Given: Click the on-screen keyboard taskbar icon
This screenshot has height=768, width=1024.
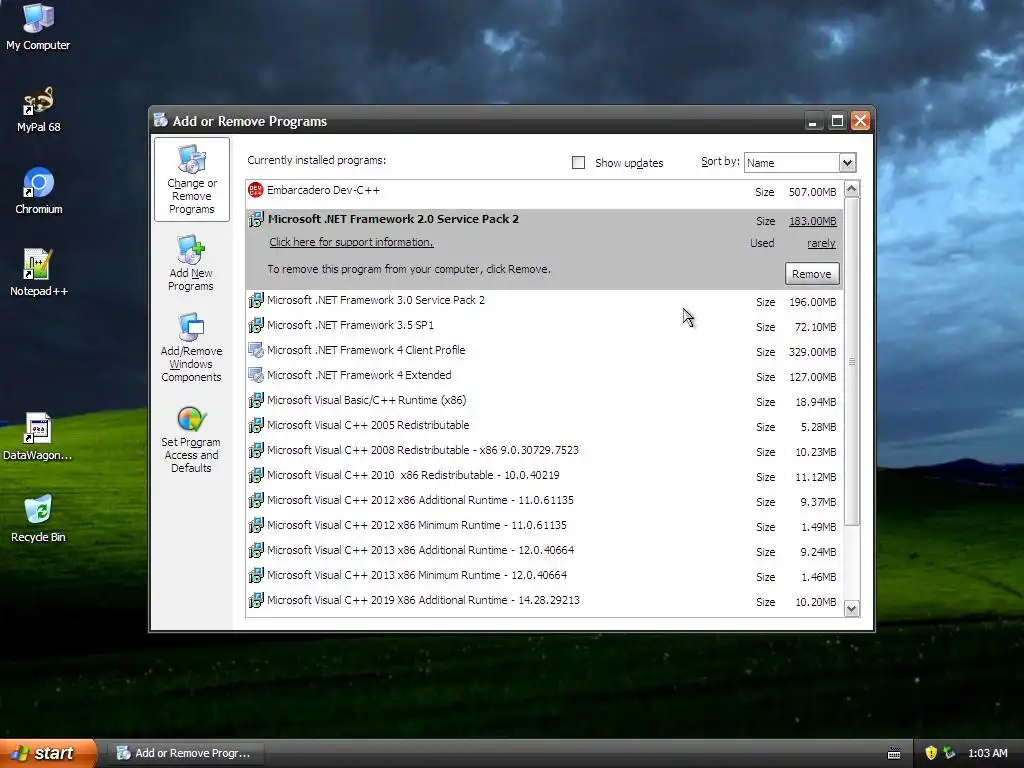Looking at the screenshot, I should [x=894, y=754].
